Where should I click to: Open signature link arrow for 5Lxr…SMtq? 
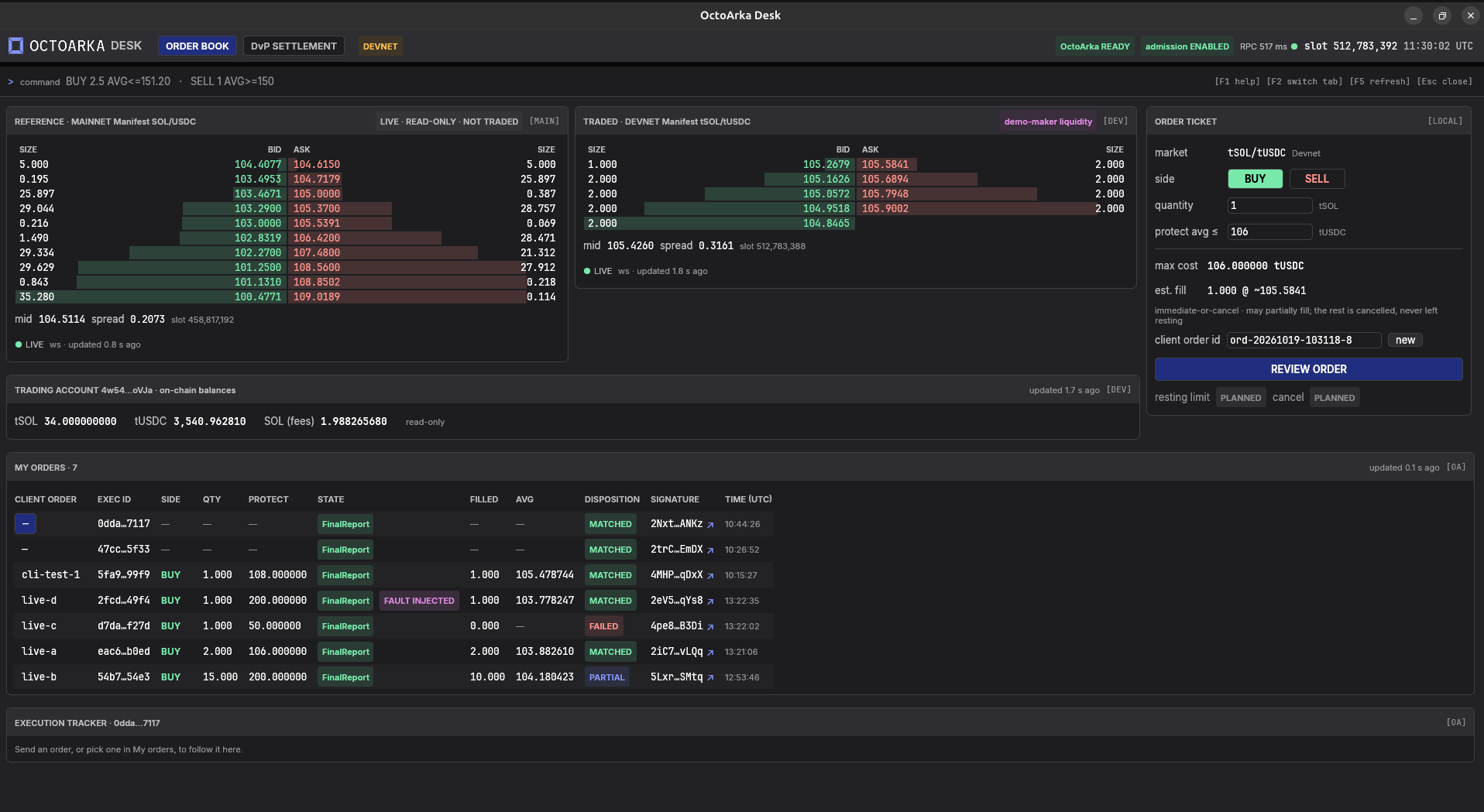[710, 678]
